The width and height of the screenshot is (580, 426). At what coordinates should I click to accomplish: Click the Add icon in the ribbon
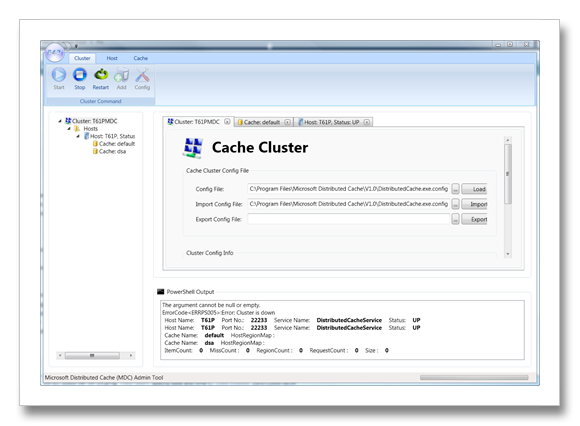pos(121,75)
